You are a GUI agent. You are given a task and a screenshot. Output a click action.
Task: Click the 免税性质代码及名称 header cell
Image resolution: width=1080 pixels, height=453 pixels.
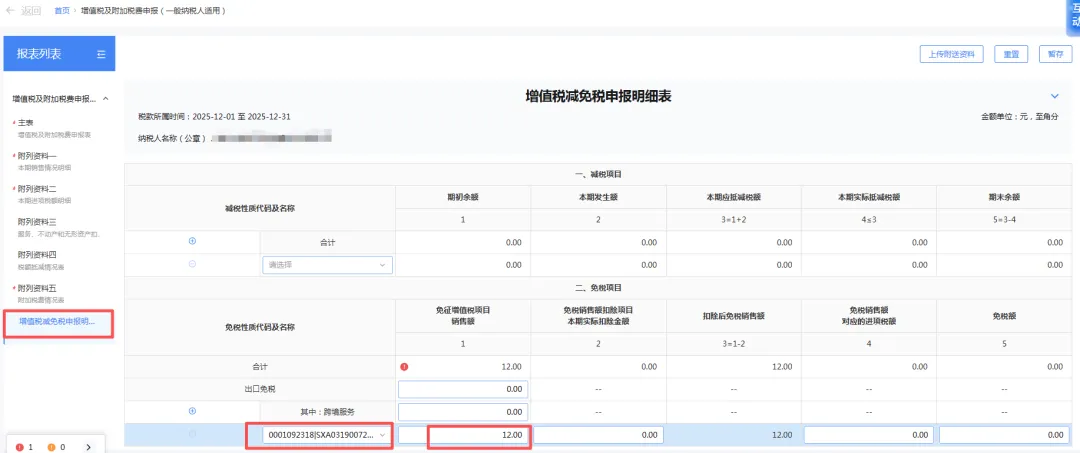[260, 327]
